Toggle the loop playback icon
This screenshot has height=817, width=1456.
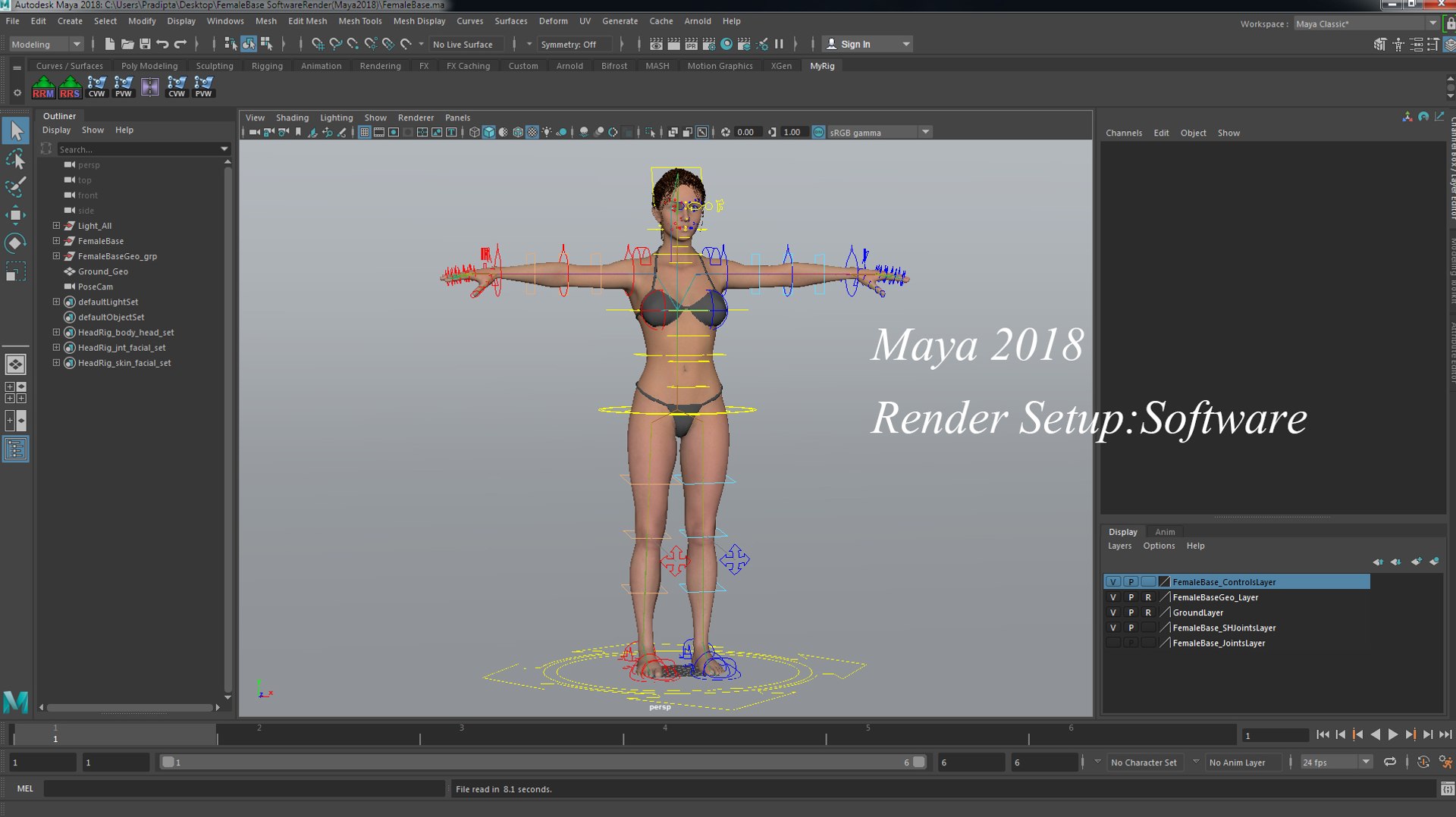tap(1389, 762)
